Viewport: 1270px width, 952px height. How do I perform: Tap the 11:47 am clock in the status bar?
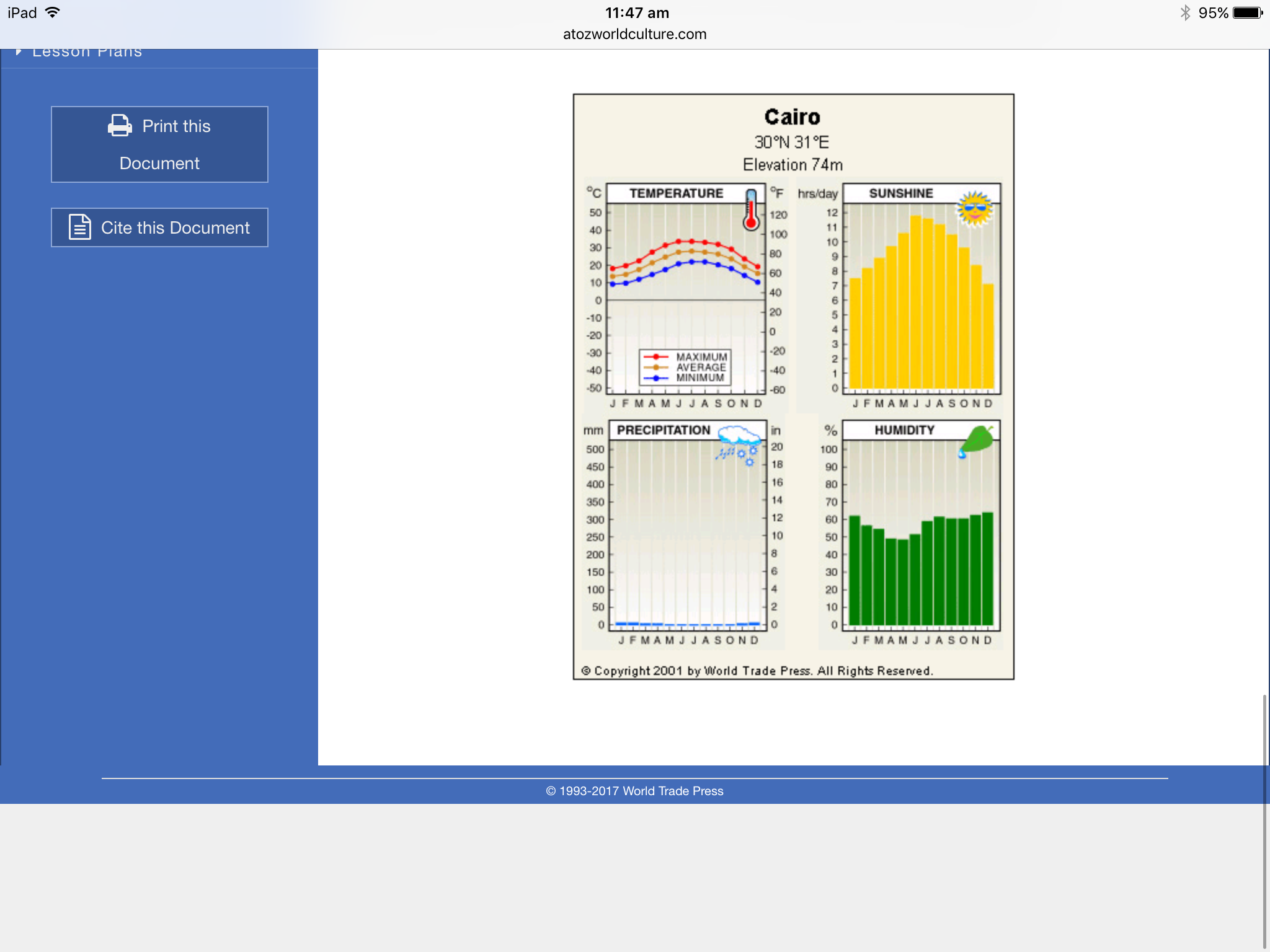pos(637,12)
